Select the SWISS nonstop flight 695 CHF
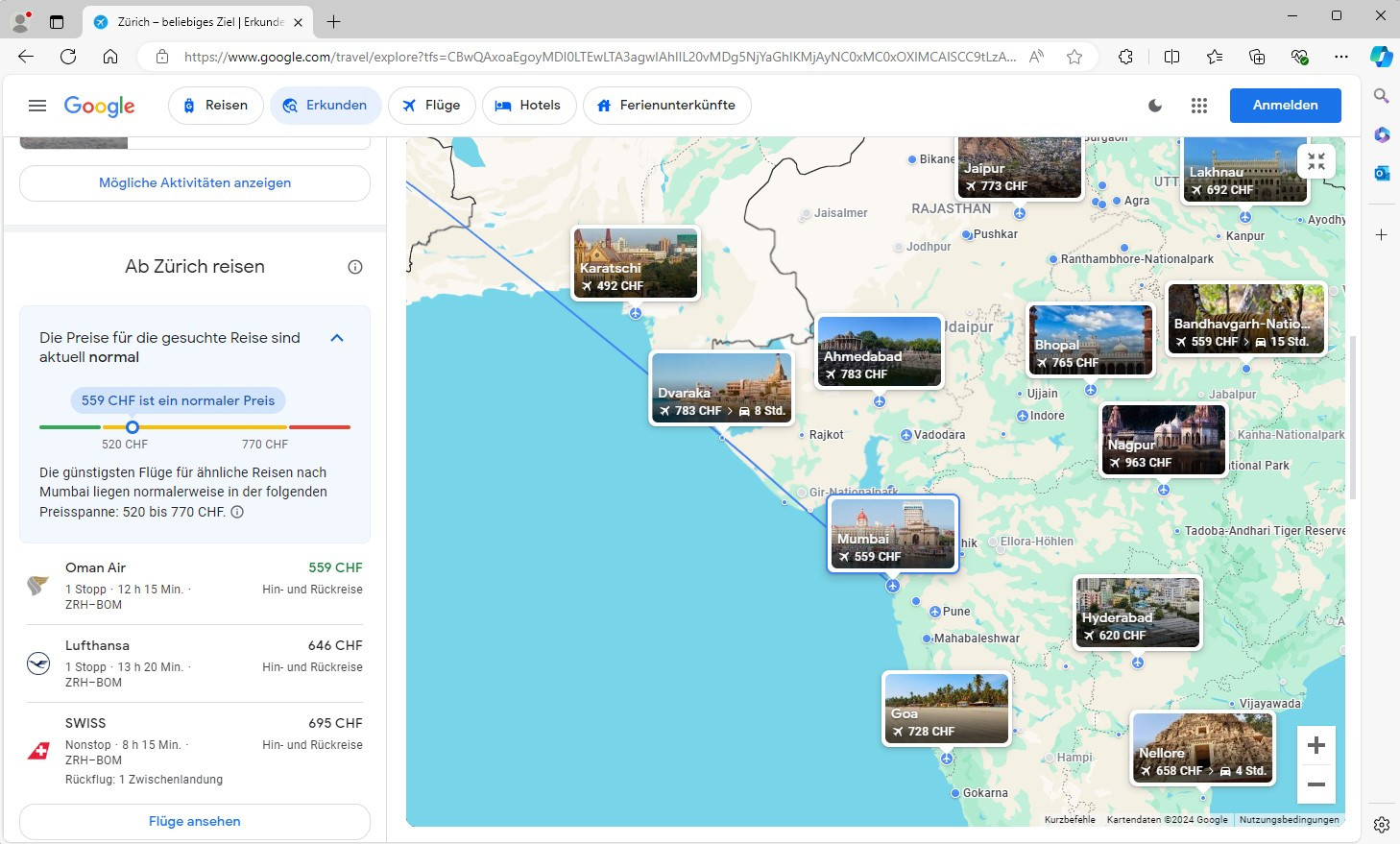 click(195, 751)
